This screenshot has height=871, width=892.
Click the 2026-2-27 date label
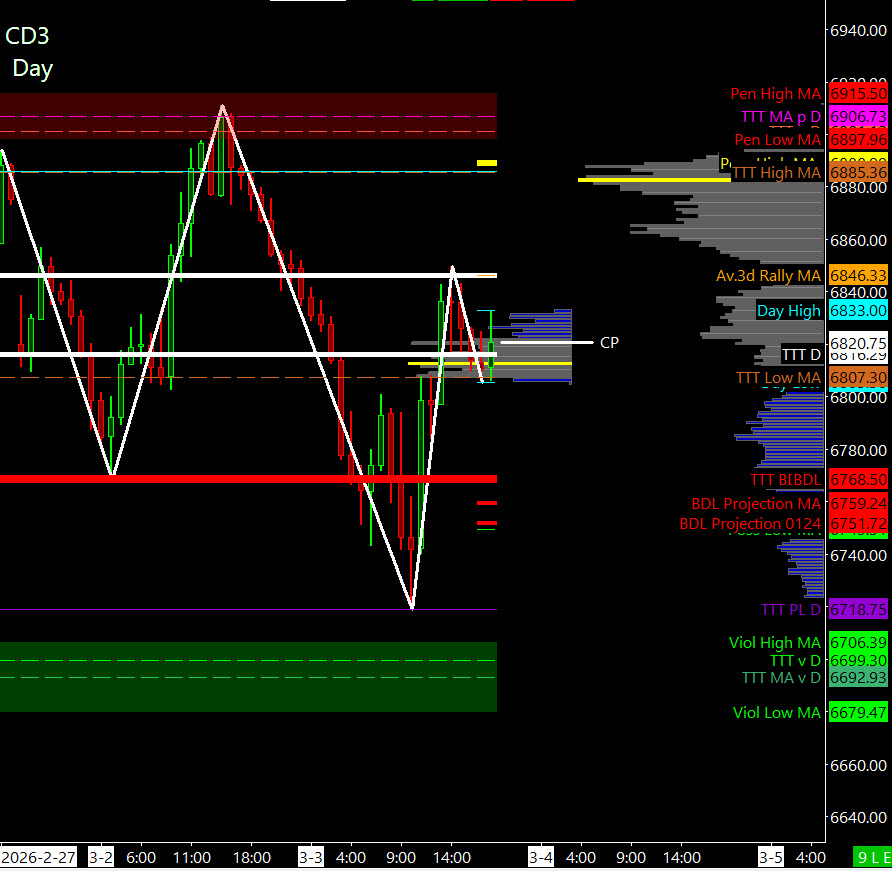pos(38,857)
